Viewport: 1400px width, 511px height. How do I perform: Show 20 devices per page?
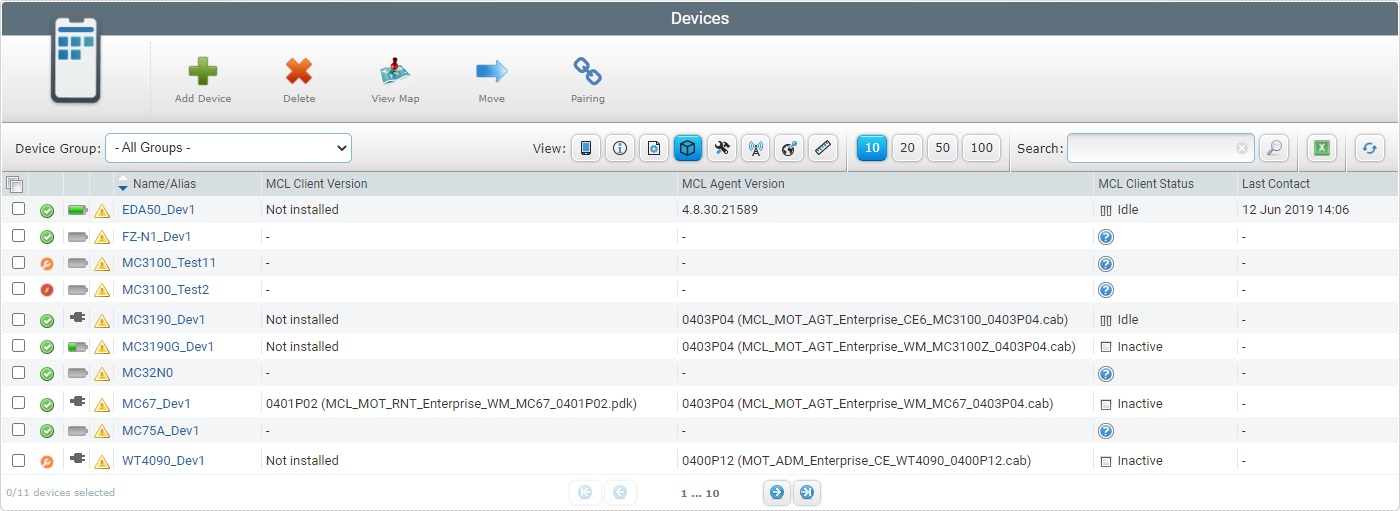907,148
